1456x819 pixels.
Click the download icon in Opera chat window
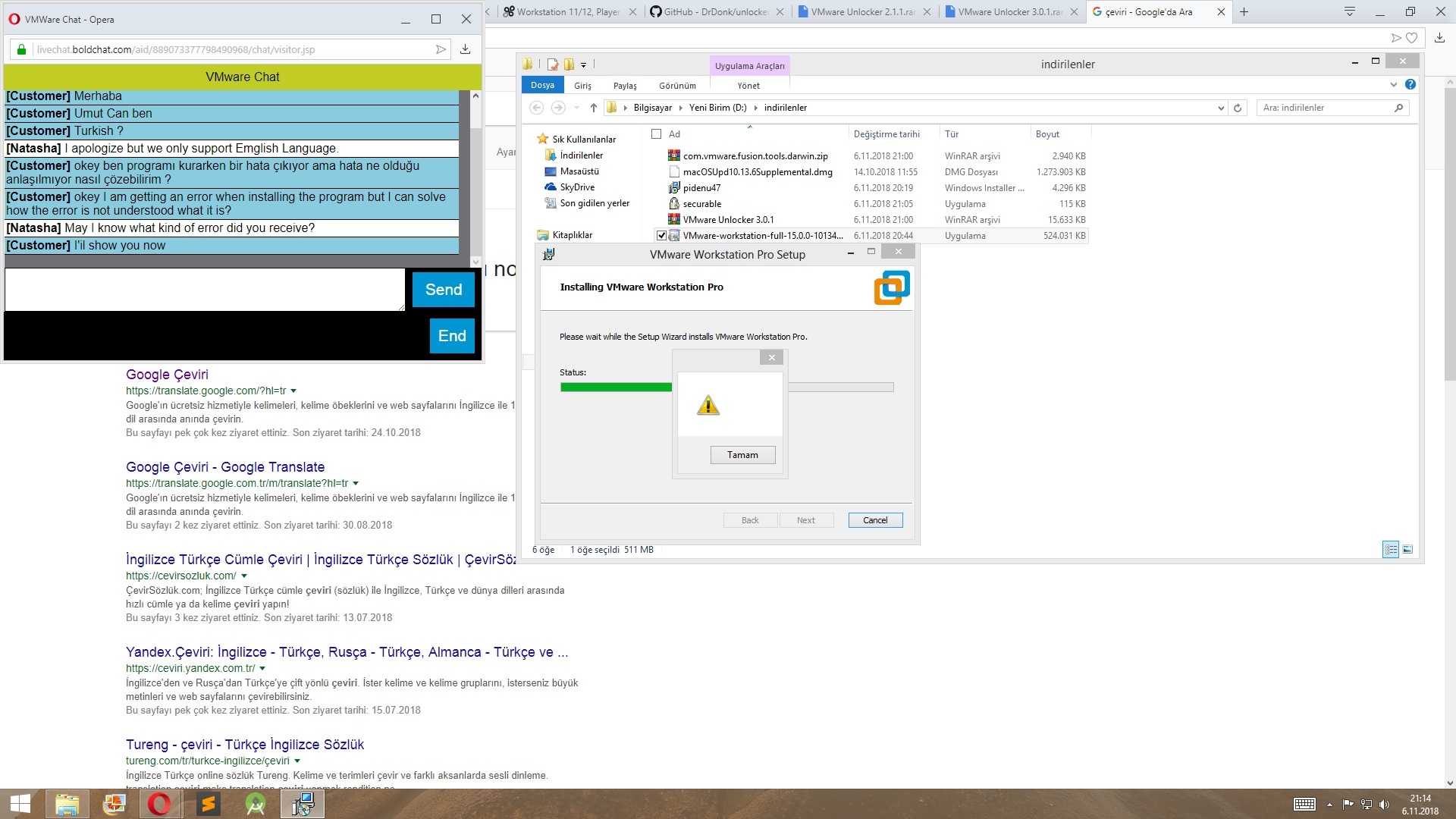(x=466, y=49)
